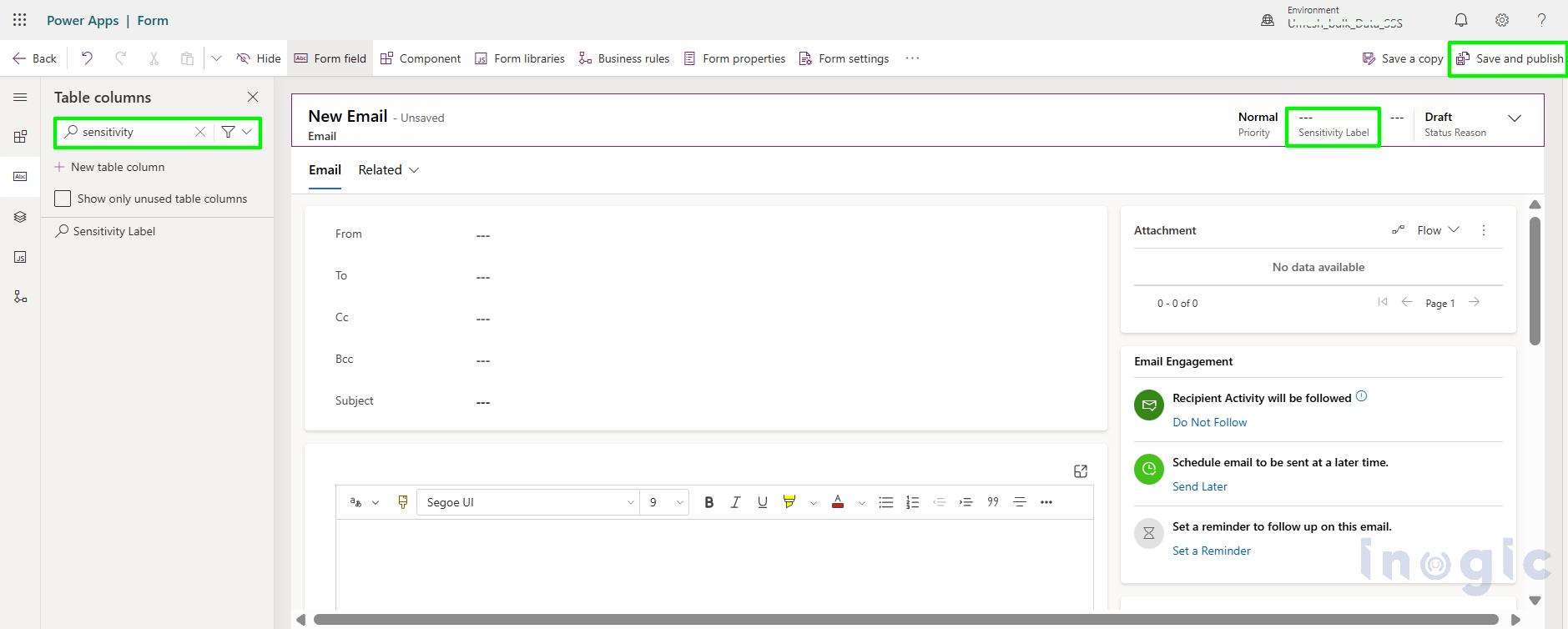Toggle Show only unused table columns
This screenshot has width=1568, height=629.
pyautogui.click(x=63, y=199)
